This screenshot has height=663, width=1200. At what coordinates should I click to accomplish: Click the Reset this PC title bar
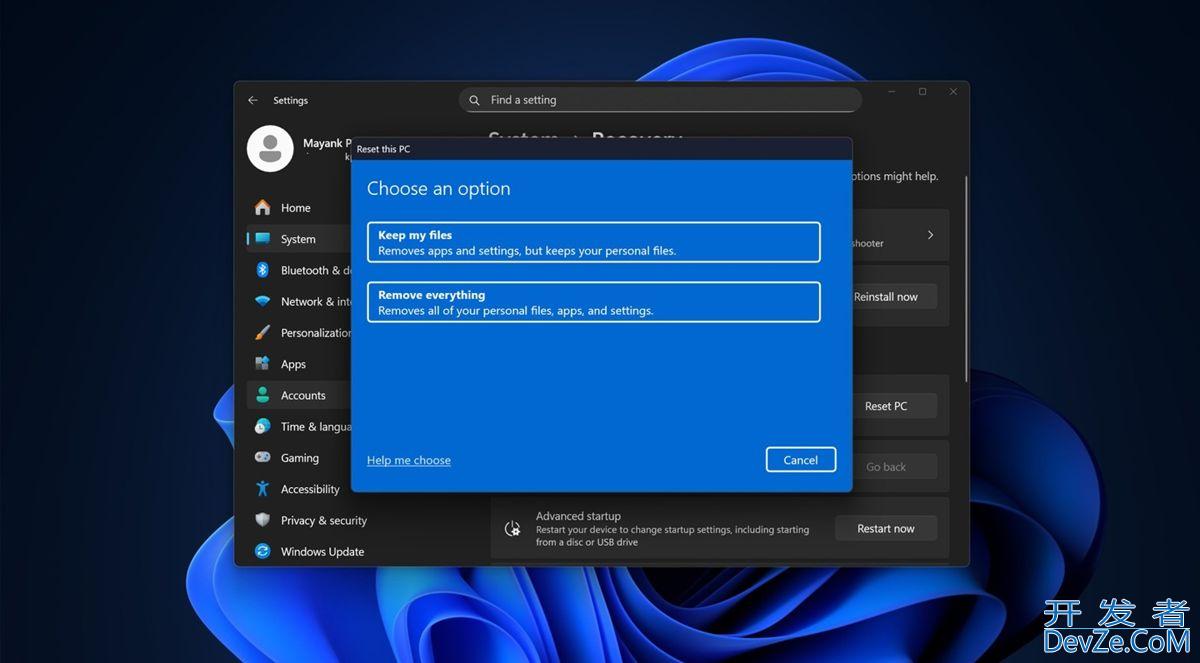coord(601,149)
